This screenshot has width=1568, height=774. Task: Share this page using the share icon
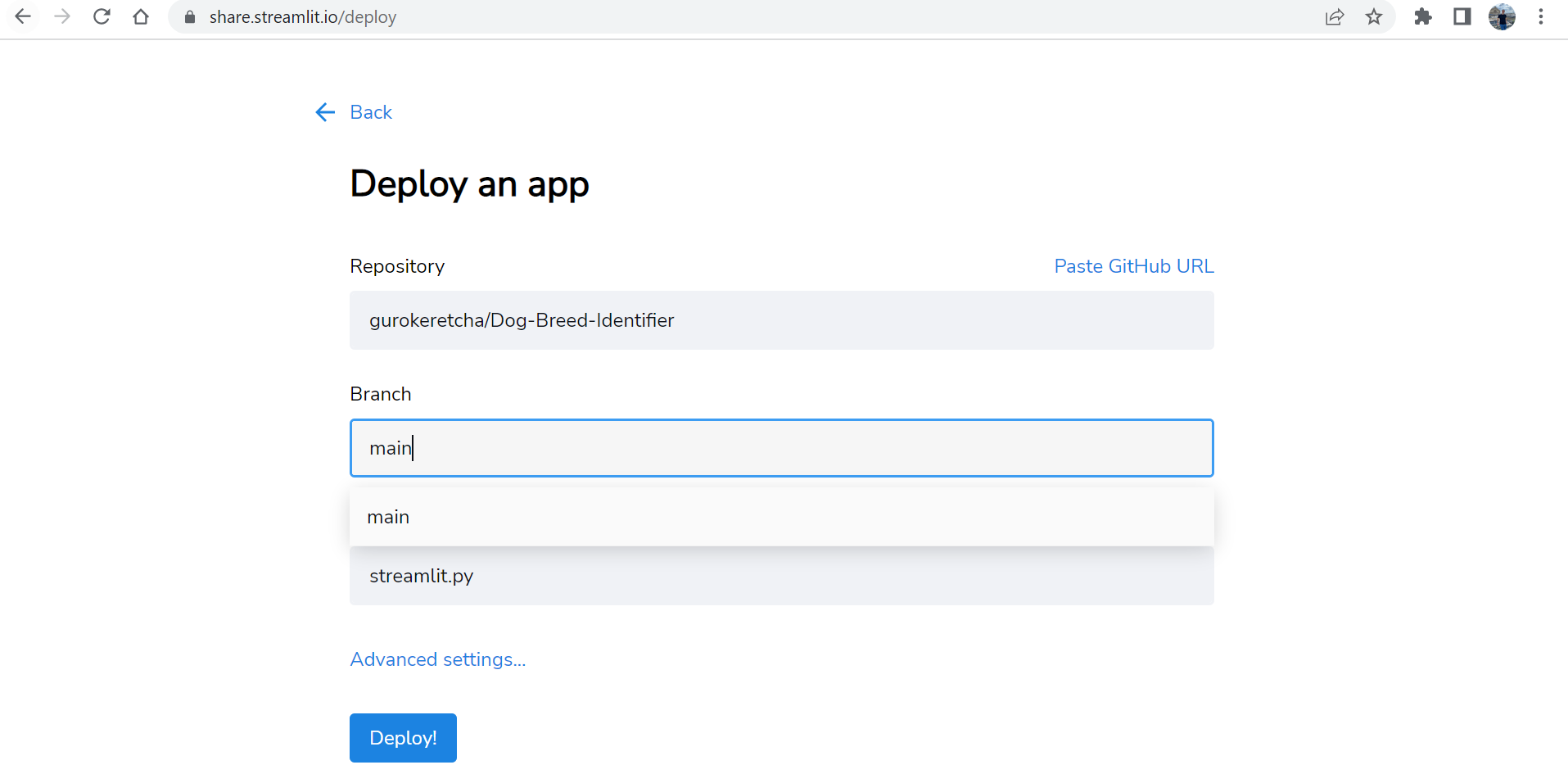(x=1335, y=16)
